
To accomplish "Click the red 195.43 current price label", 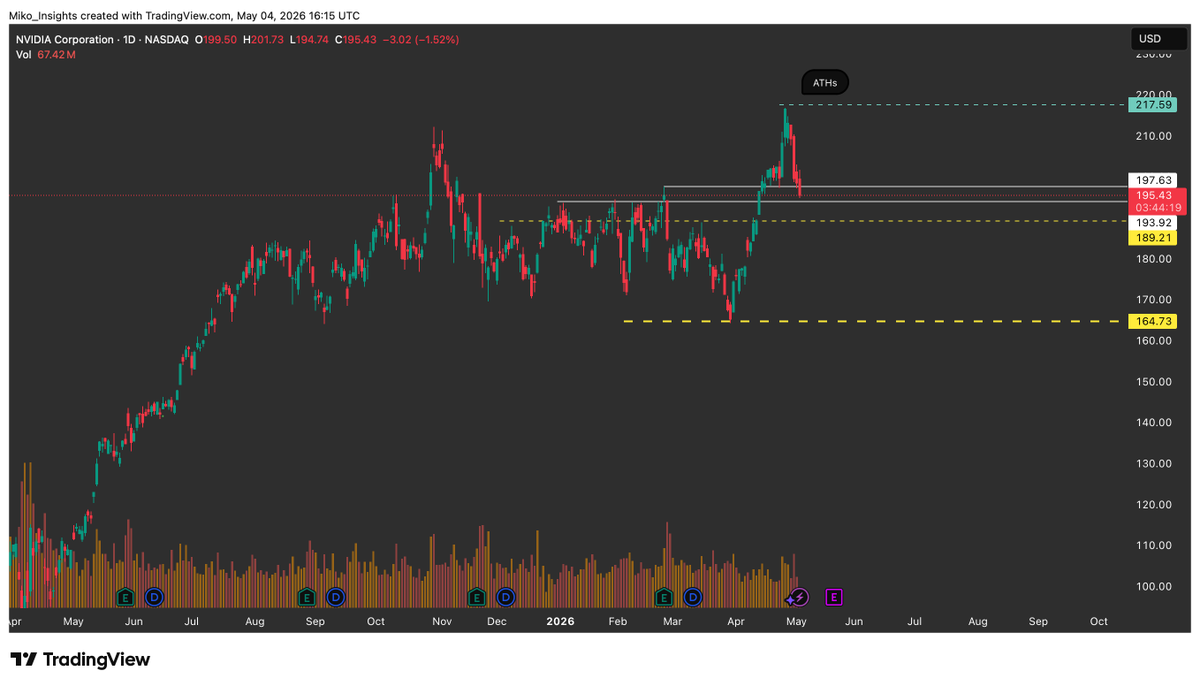I will click(x=1157, y=195).
